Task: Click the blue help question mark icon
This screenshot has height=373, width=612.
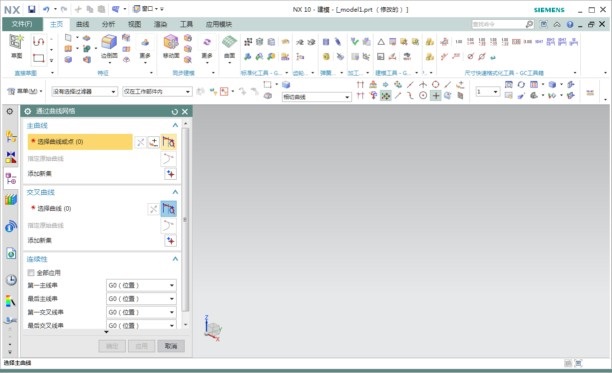Action: click(x=570, y=24)
